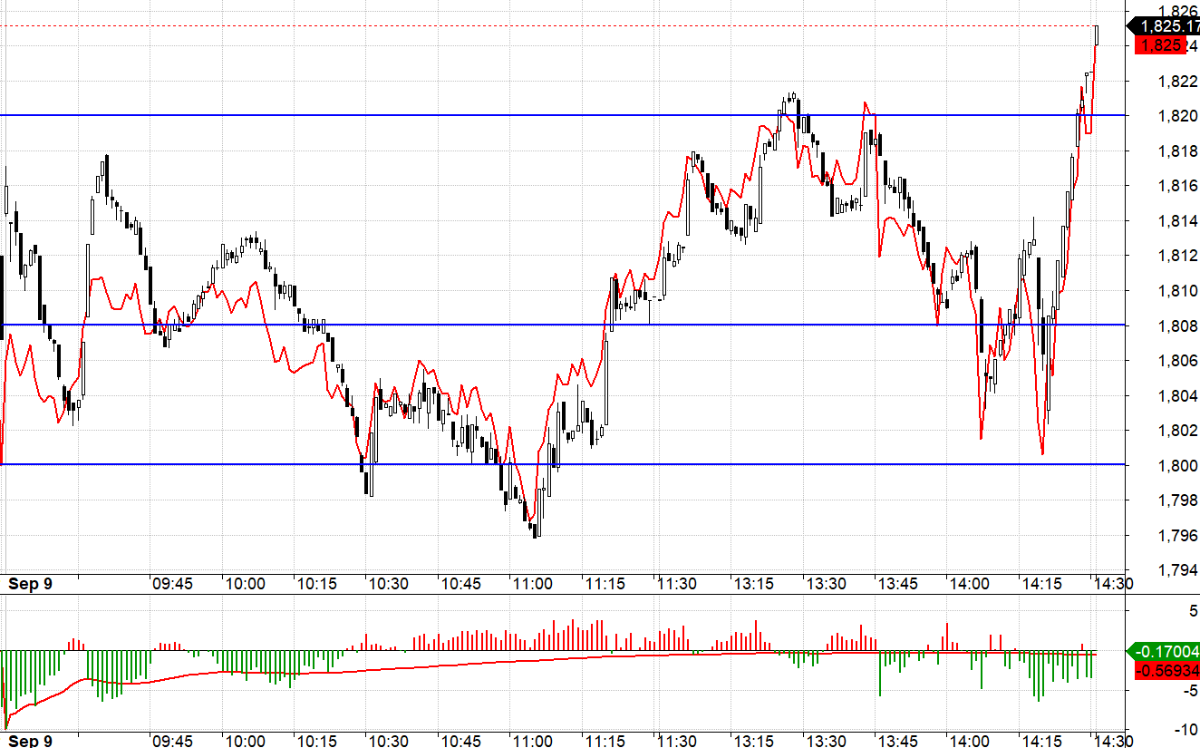Click the last candle at the chart's top right
Screen dimensions: 1200x748
tap(1097, 35)
